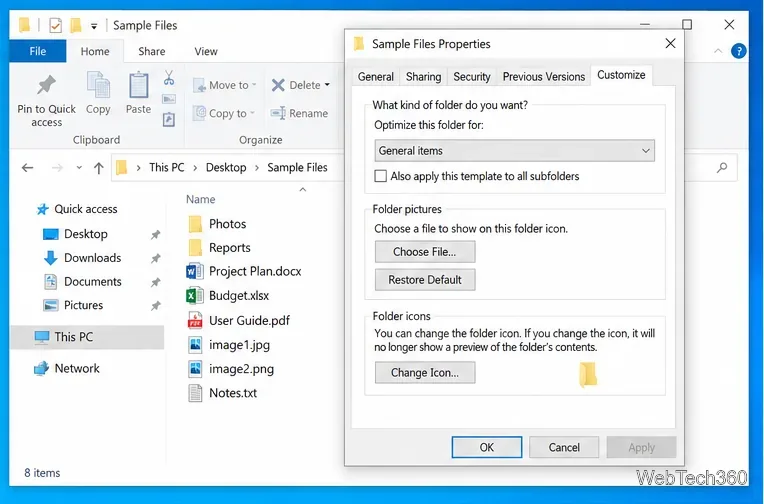
Task: Expand the chevron after Desktop in breadcrumb
Action: pyautogui.click(x=257, y=168)
